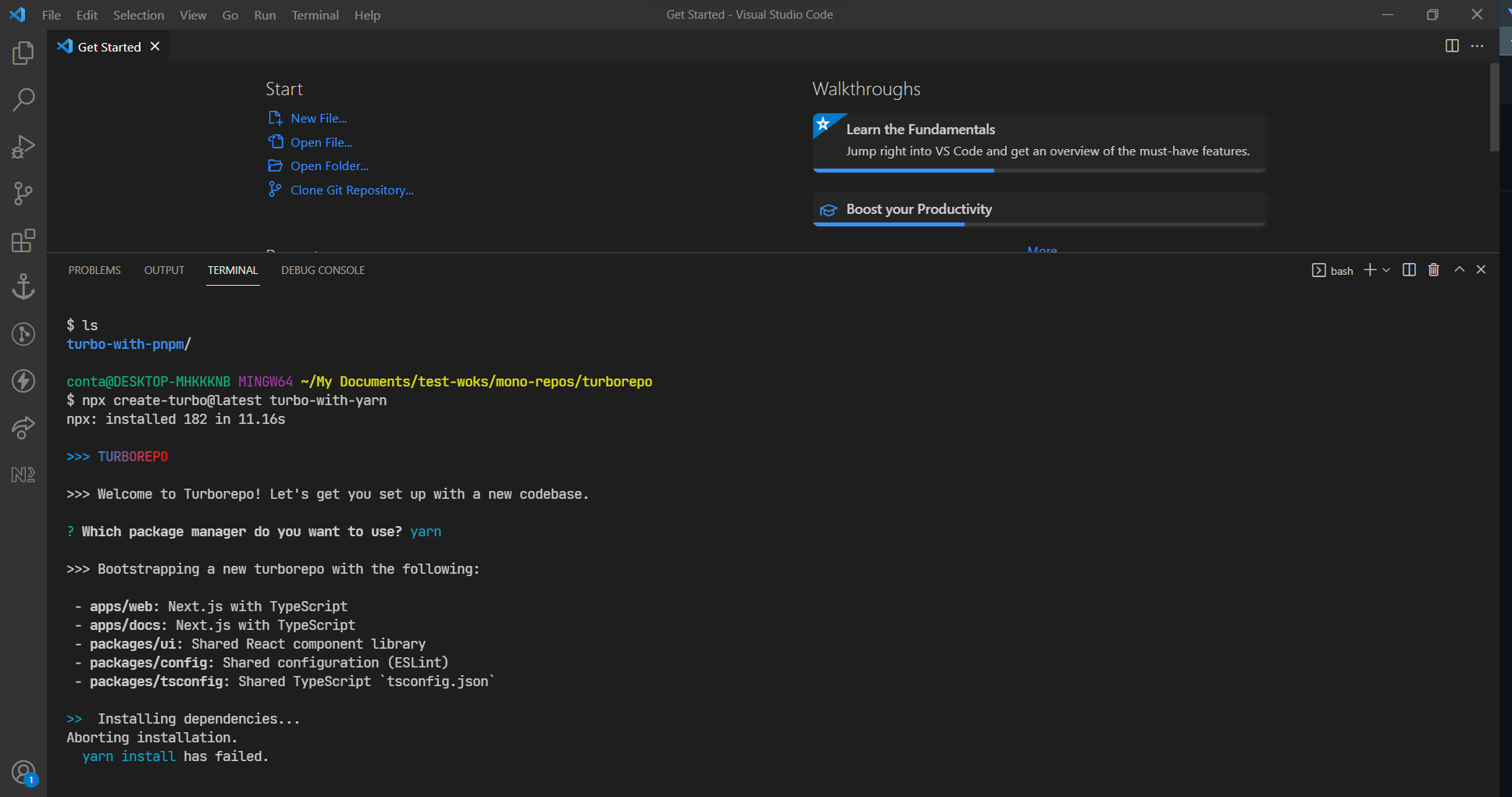Maximize the terminal panel
1512x797 pixels.
pos(1458,269)
